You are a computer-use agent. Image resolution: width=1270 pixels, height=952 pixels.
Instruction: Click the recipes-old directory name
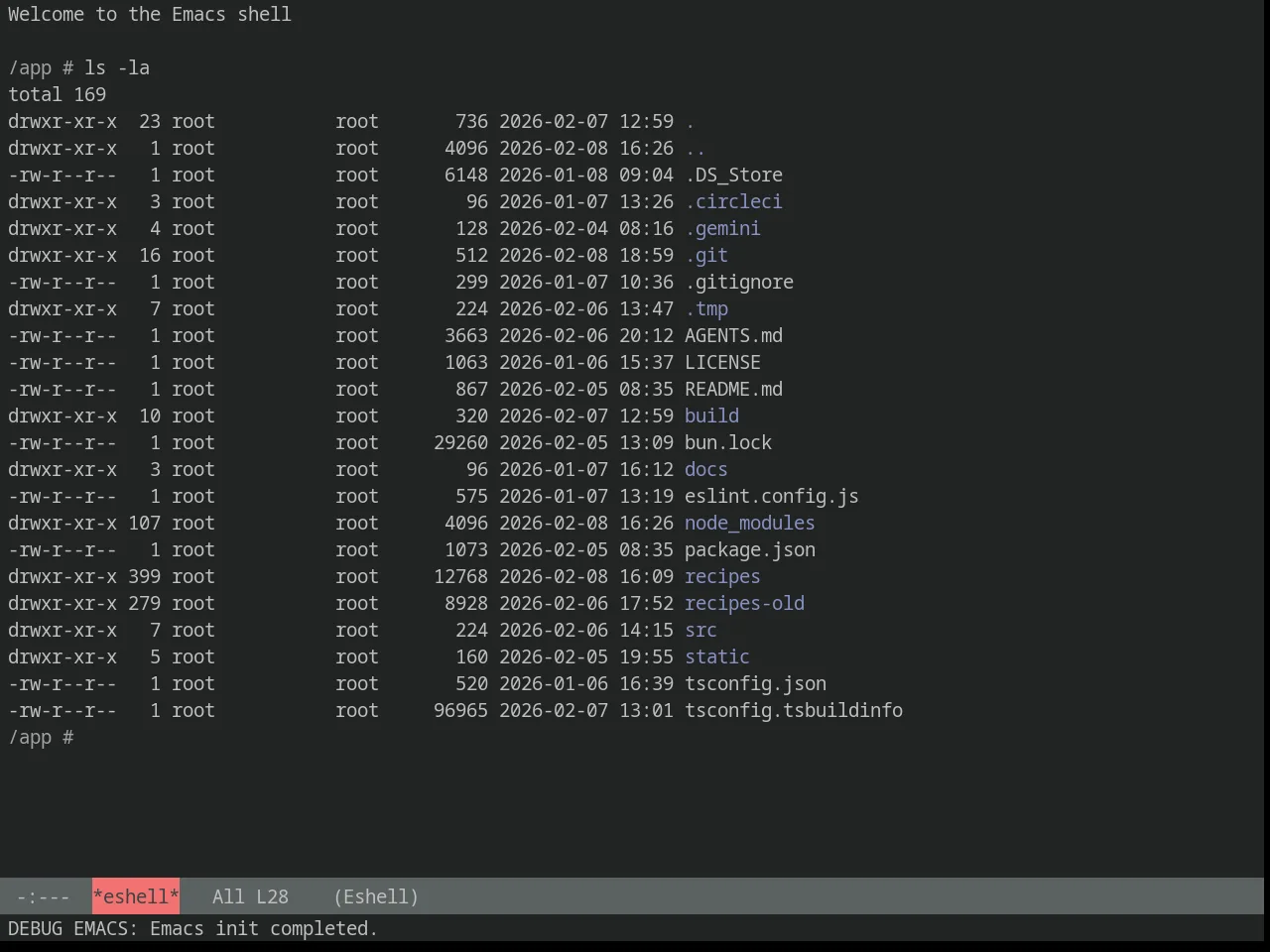744,603
